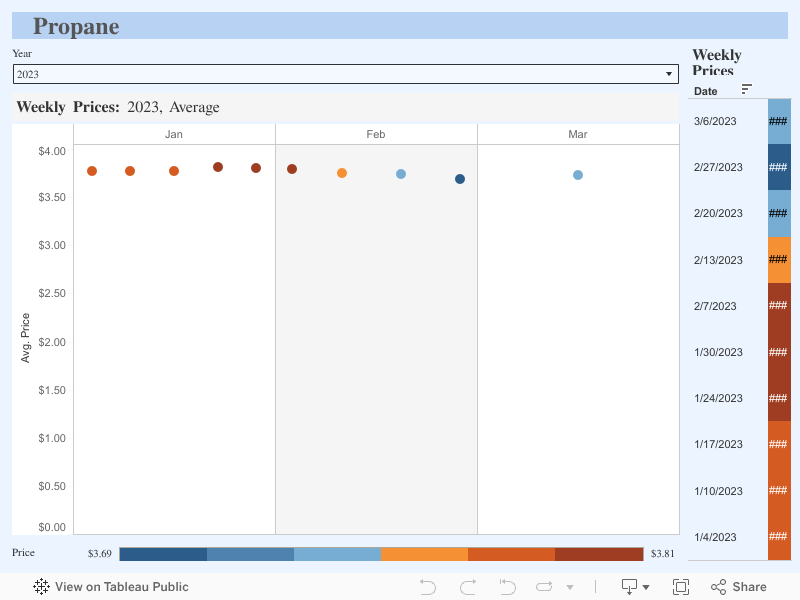Expand the refresh options caret
Image resolution: width=800 pixels, height=600 pixels.
(x=570, y=588)
